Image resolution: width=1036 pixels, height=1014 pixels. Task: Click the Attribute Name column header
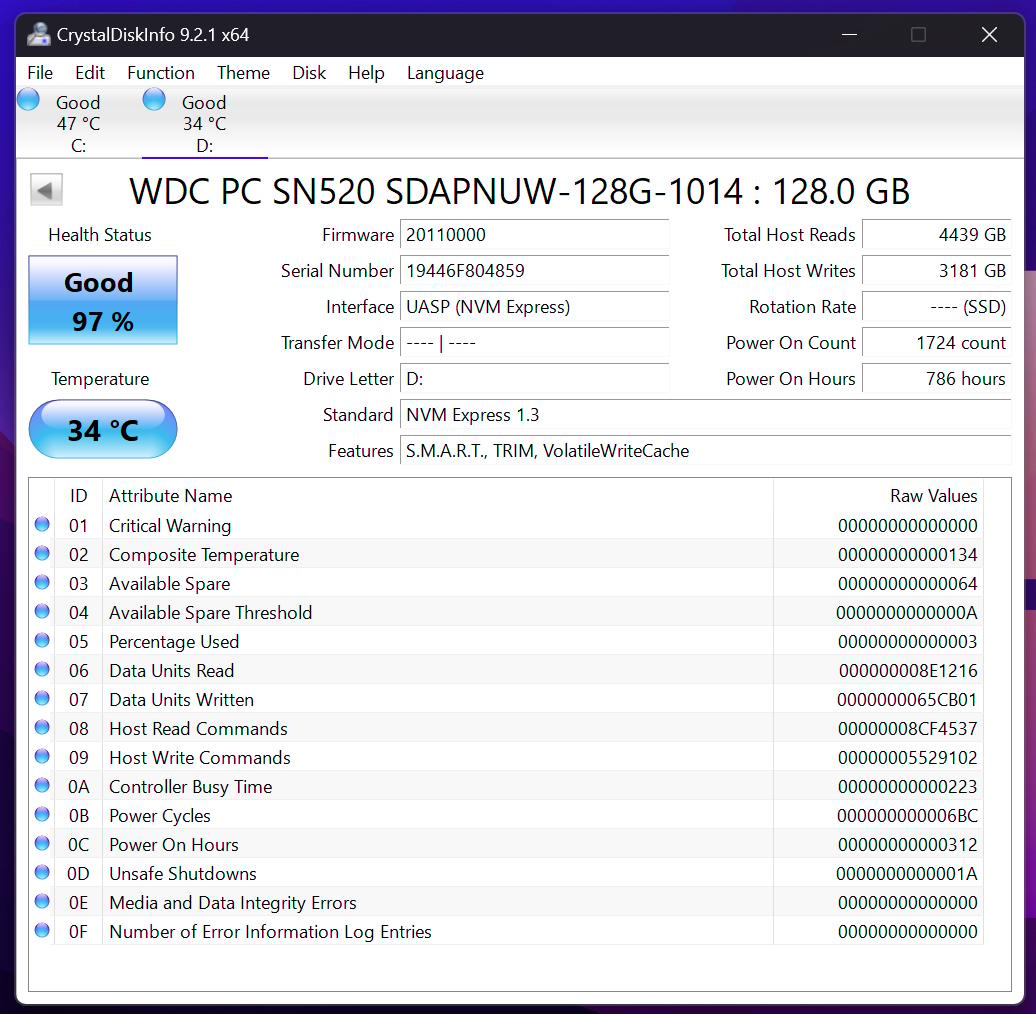click(437, 496)
